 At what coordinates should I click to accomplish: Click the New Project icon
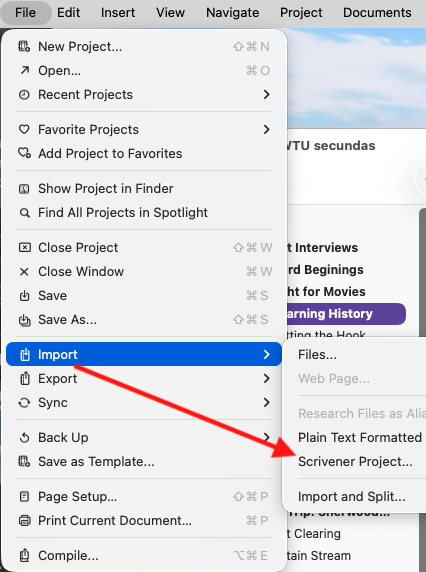click(x=24, y=47)
